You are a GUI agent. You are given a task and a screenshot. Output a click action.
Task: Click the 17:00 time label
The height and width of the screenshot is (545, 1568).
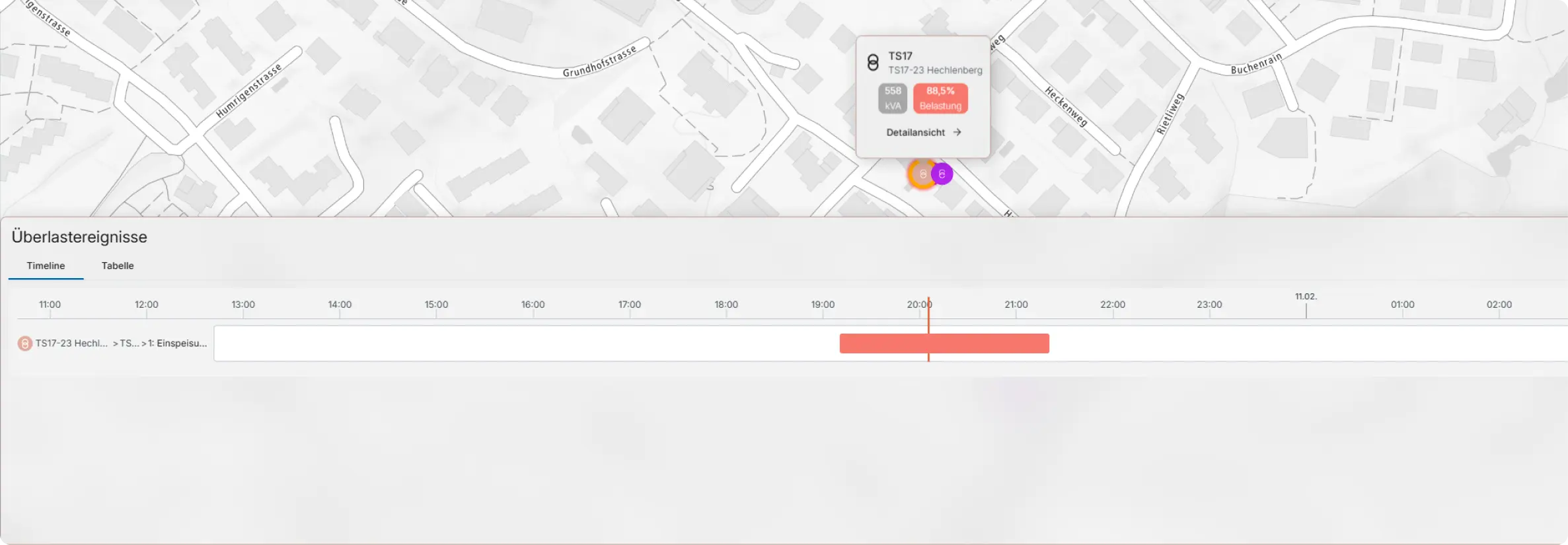630,305
